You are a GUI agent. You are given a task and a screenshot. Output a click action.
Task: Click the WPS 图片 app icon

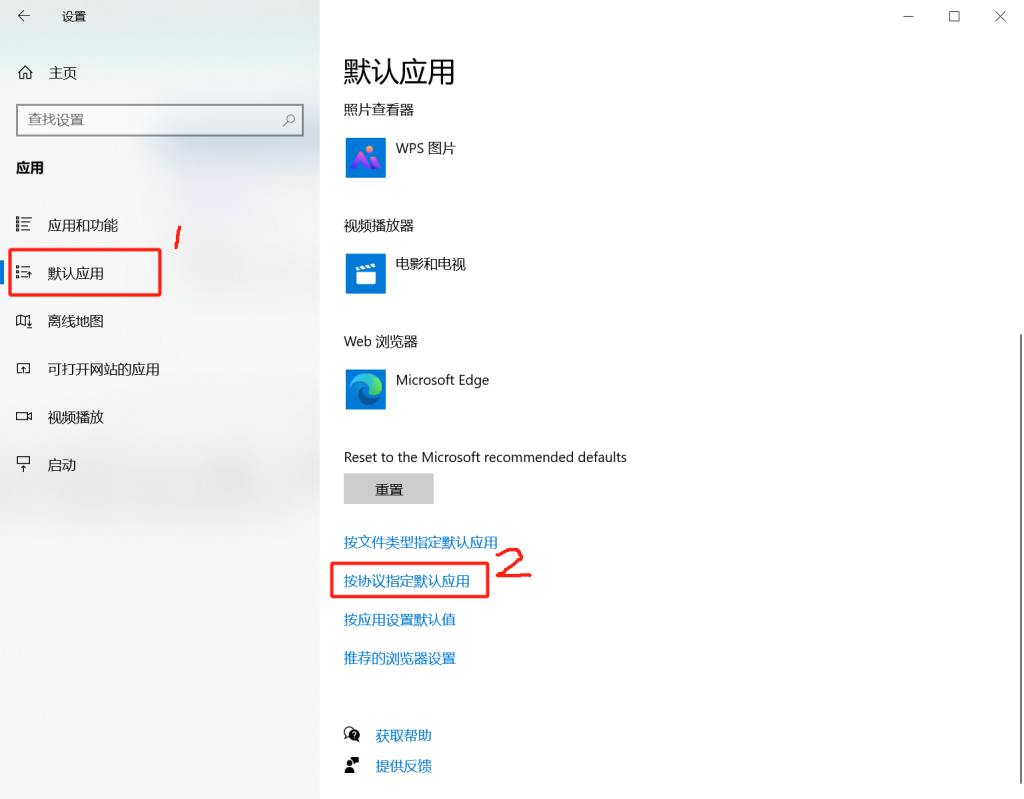pos(365,158)
